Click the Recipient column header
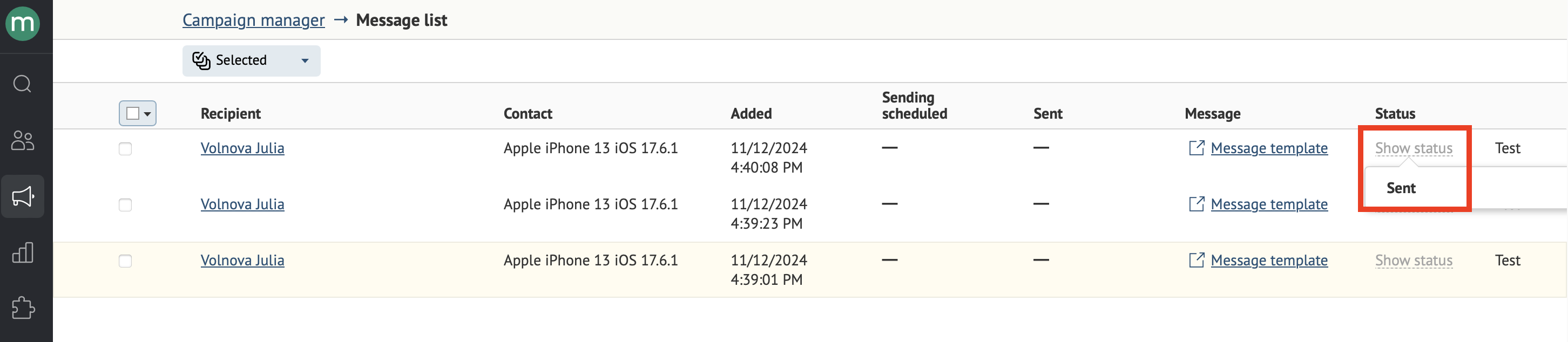1568x342 pixels. [231, 113]
